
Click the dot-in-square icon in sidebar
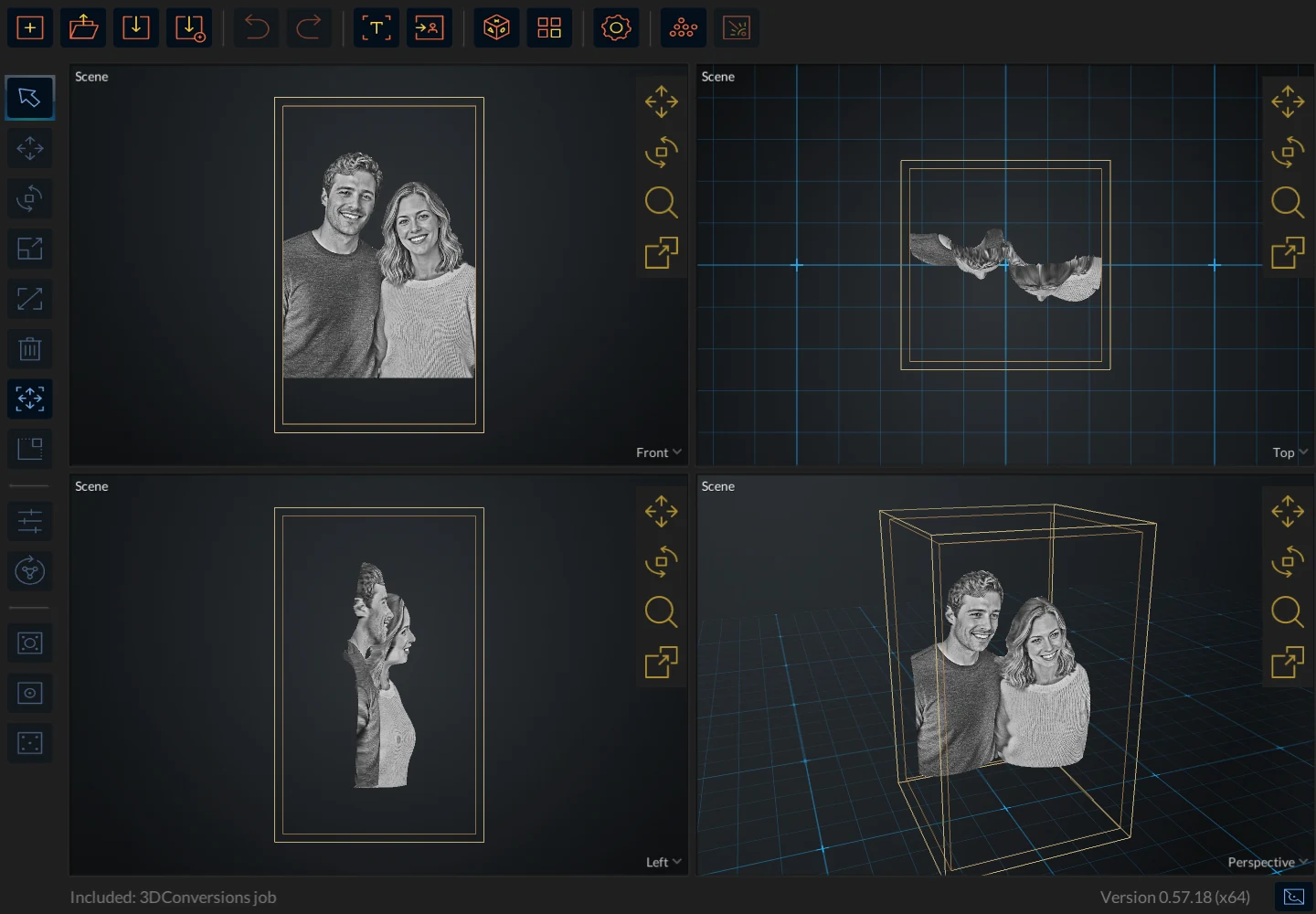coord(30,694)
